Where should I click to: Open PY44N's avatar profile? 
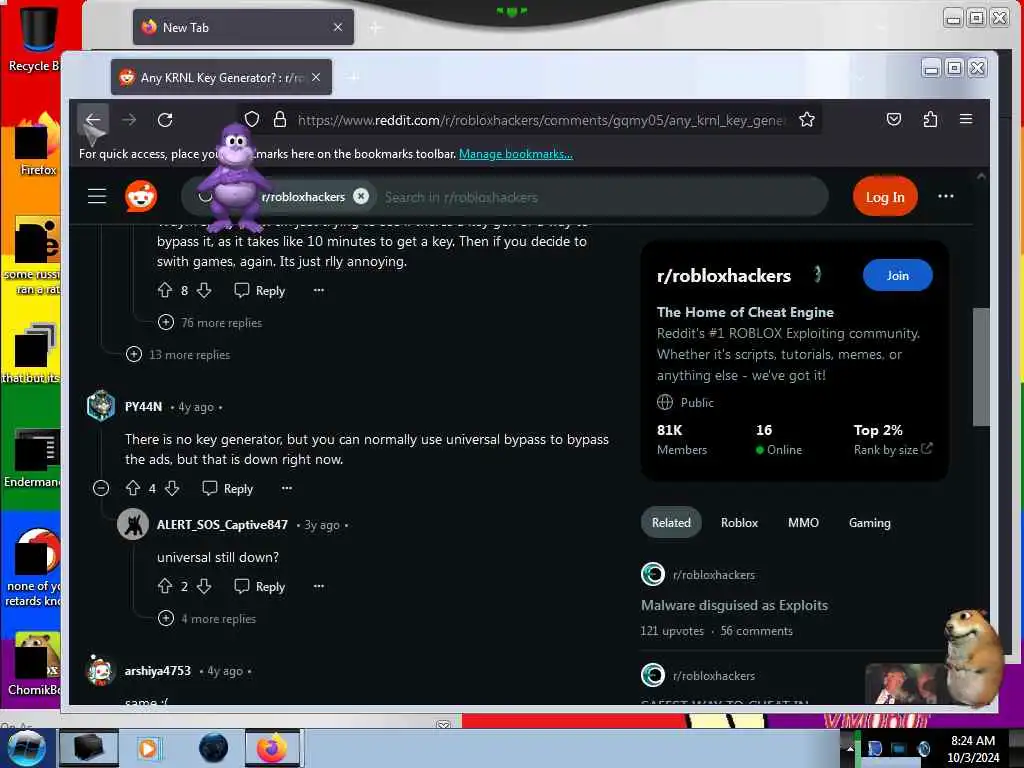click(x=101, y=406)
